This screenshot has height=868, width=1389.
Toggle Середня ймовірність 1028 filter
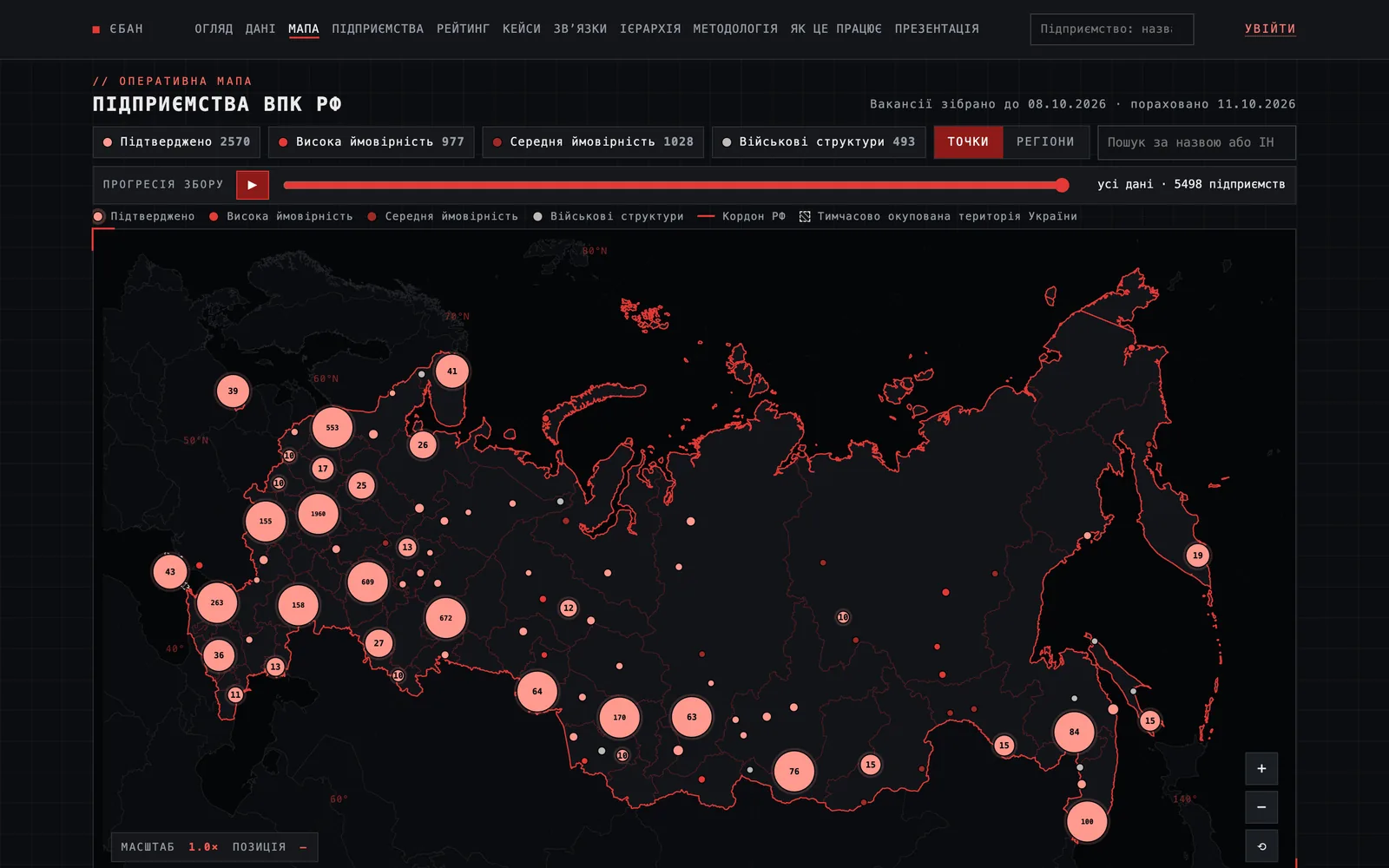pos(593,142)
